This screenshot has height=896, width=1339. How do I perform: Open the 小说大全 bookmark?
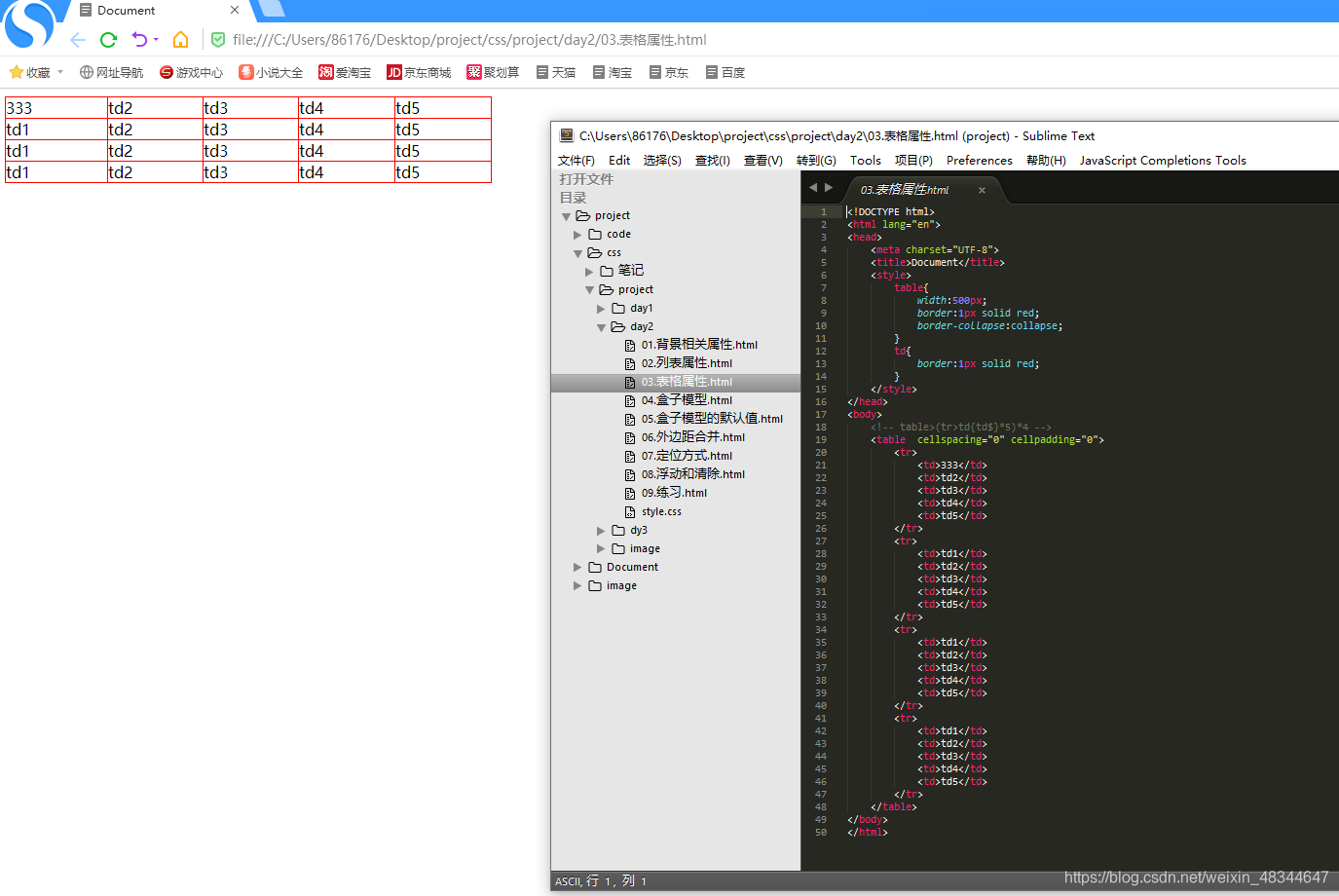(x=271, y=72)
